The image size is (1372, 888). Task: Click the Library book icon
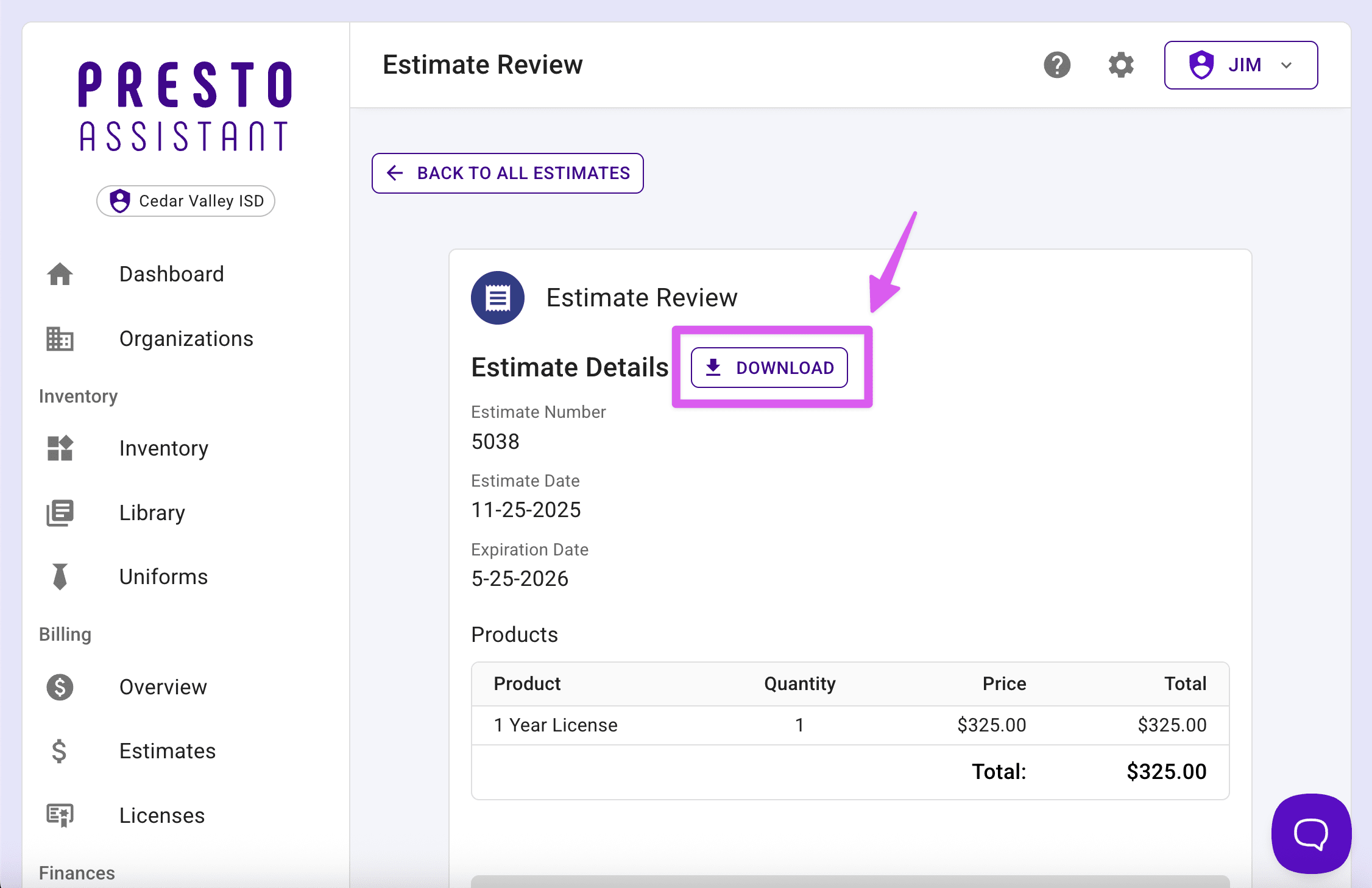[x=59, y=513]
